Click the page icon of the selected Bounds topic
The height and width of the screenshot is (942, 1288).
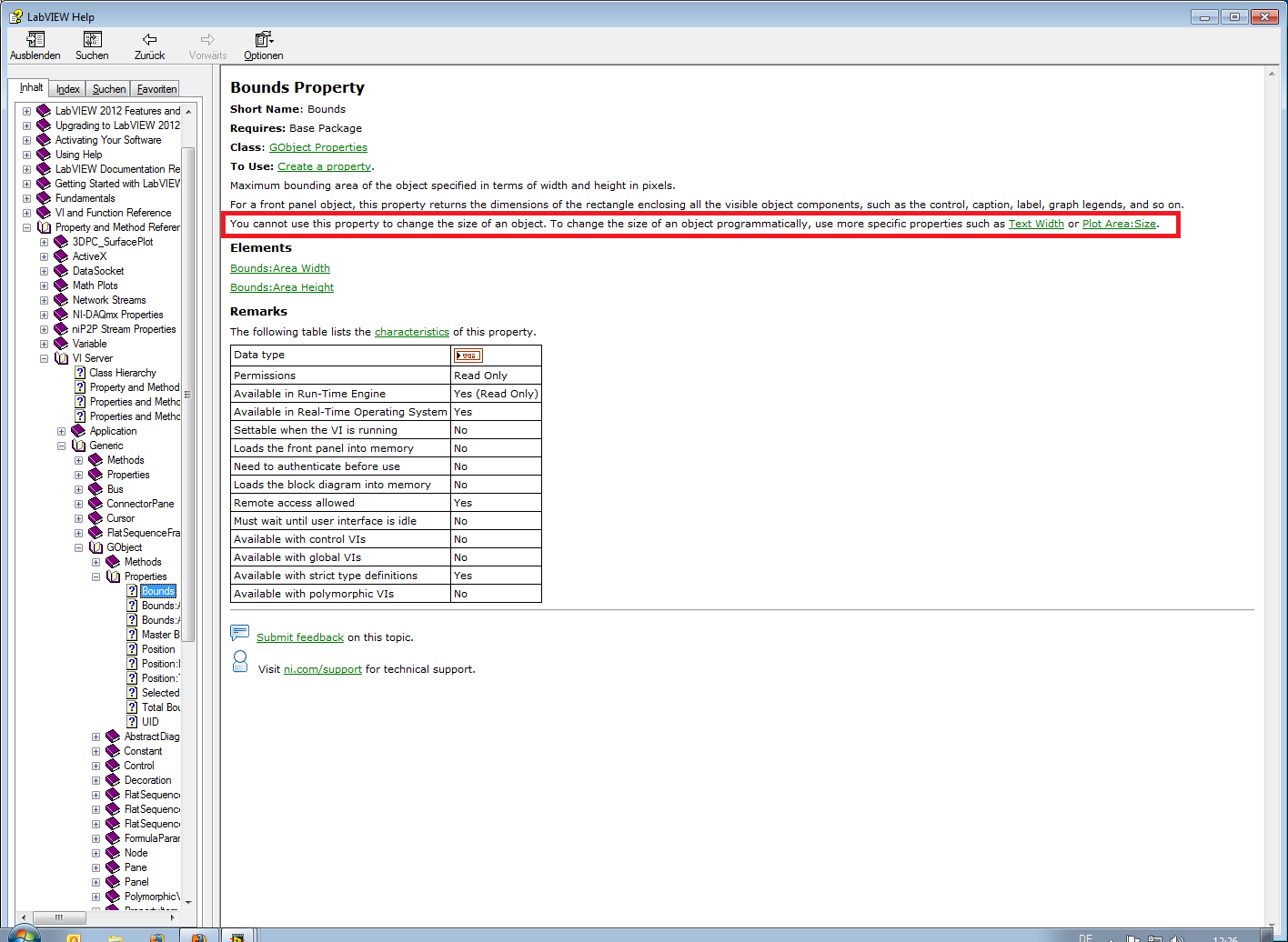132,591
